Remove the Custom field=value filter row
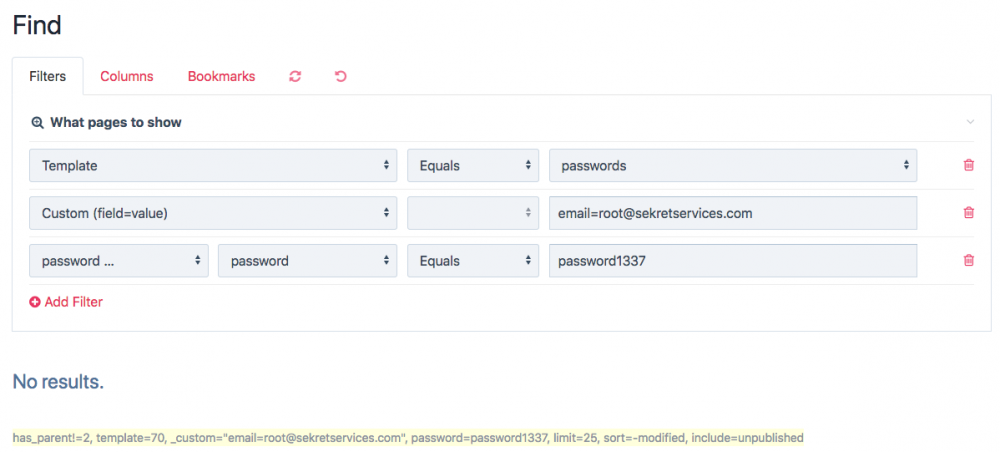 (968, 213)
